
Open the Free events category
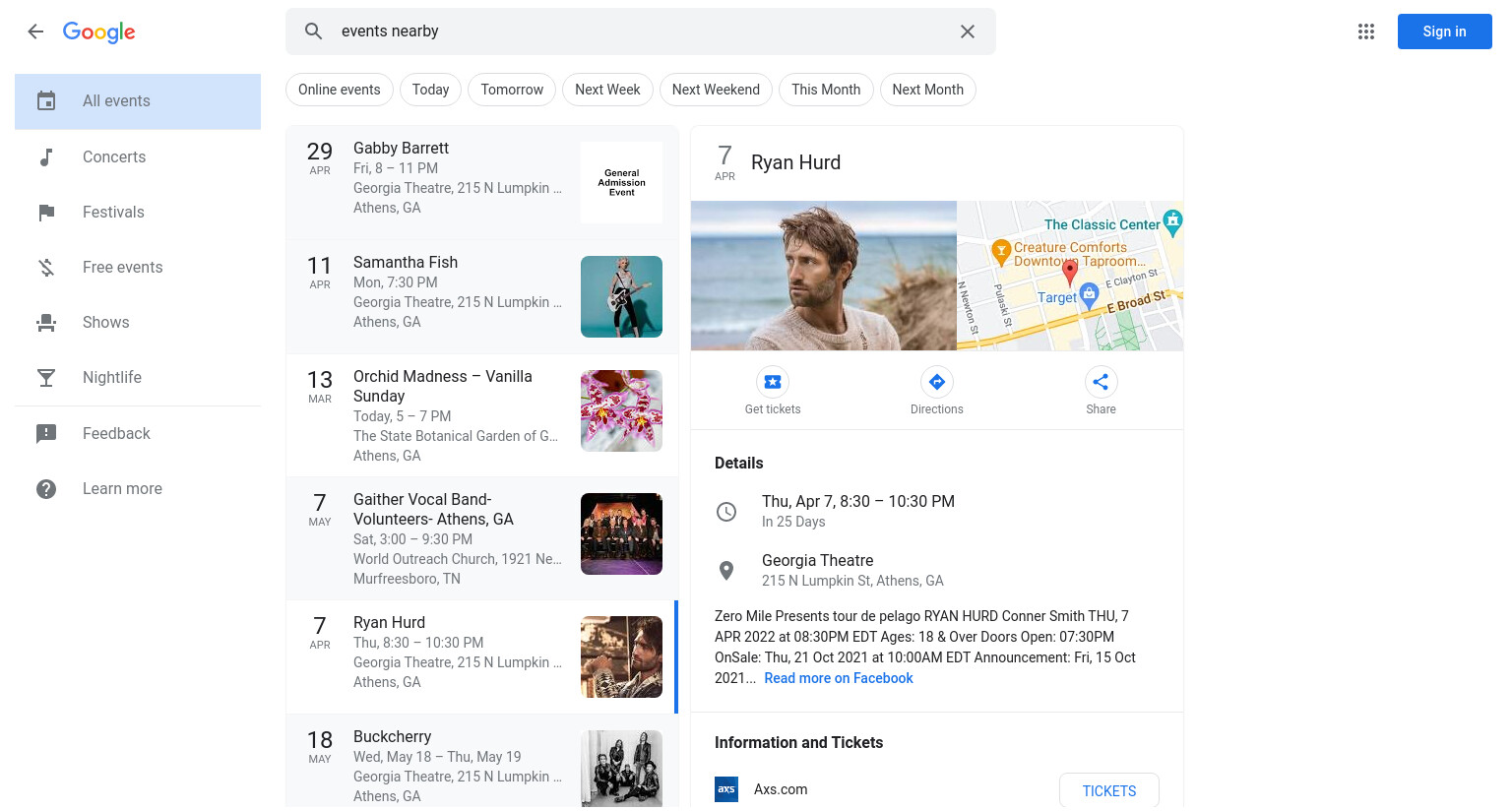(138, 268)
